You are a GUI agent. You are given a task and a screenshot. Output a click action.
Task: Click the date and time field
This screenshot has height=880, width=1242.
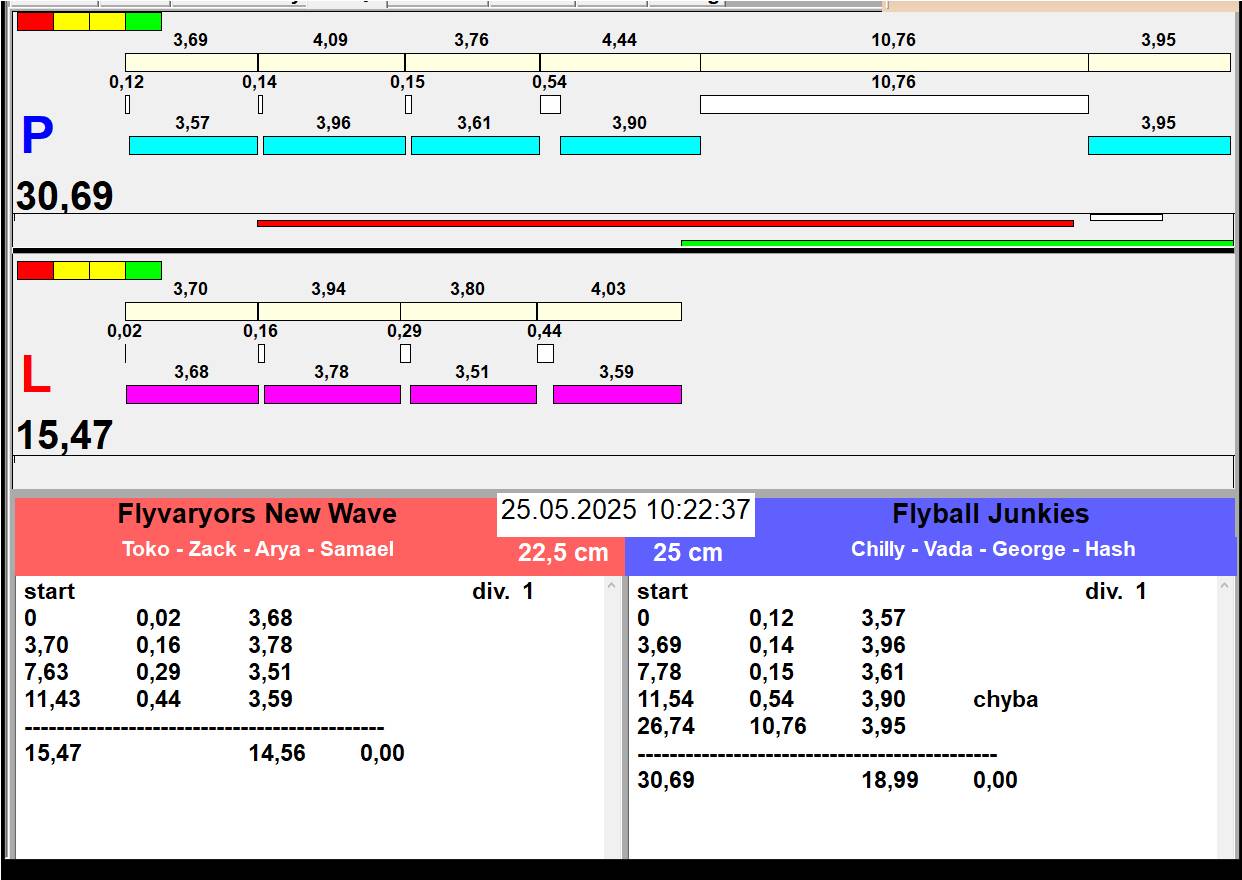[625, 510]
